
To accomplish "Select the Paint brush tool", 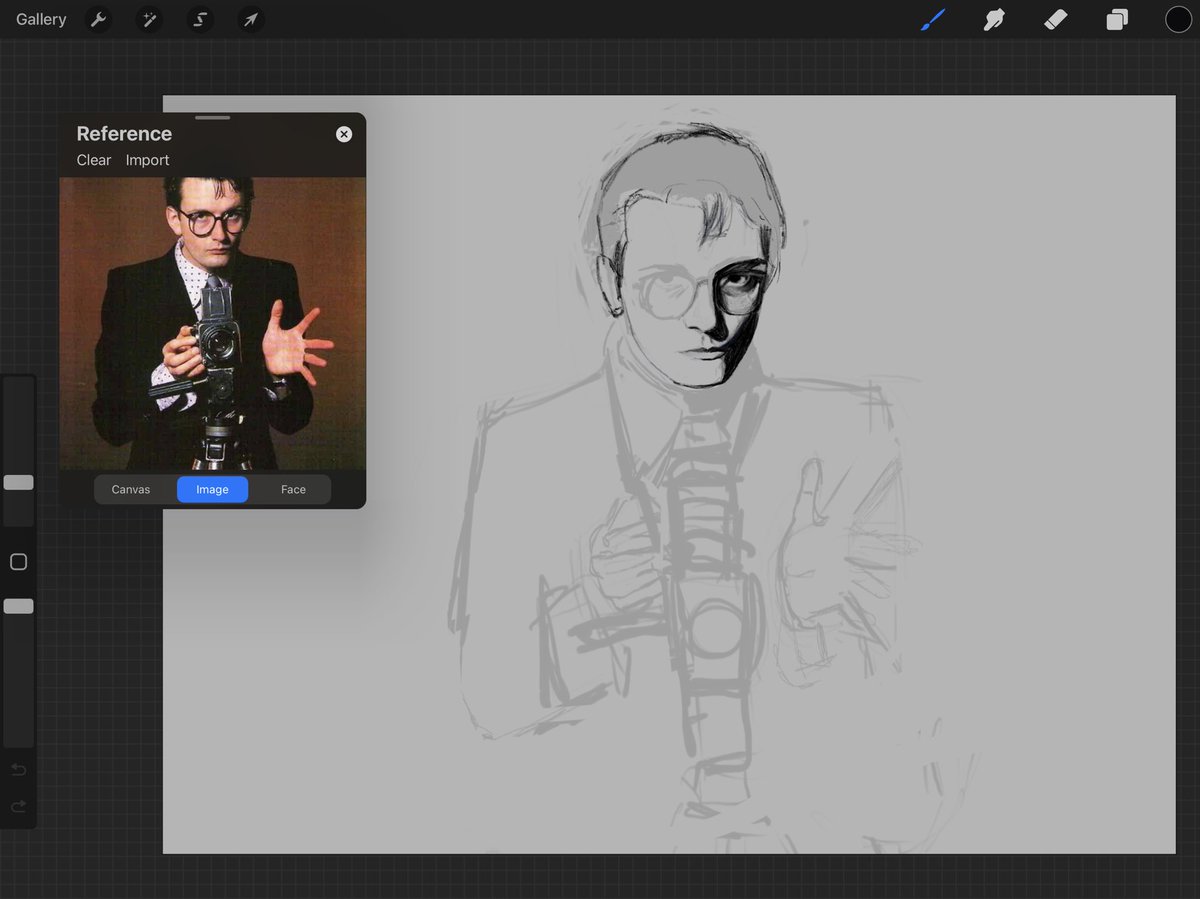I will [932, 19].
